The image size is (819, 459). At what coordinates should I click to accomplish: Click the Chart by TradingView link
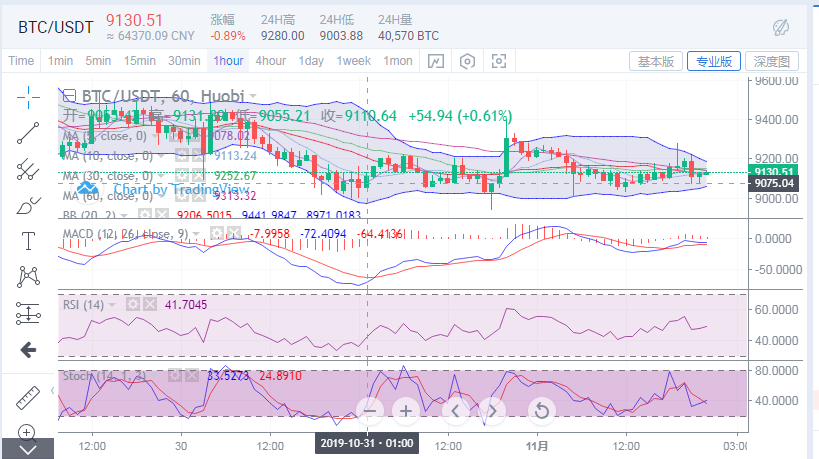point(181,189)
